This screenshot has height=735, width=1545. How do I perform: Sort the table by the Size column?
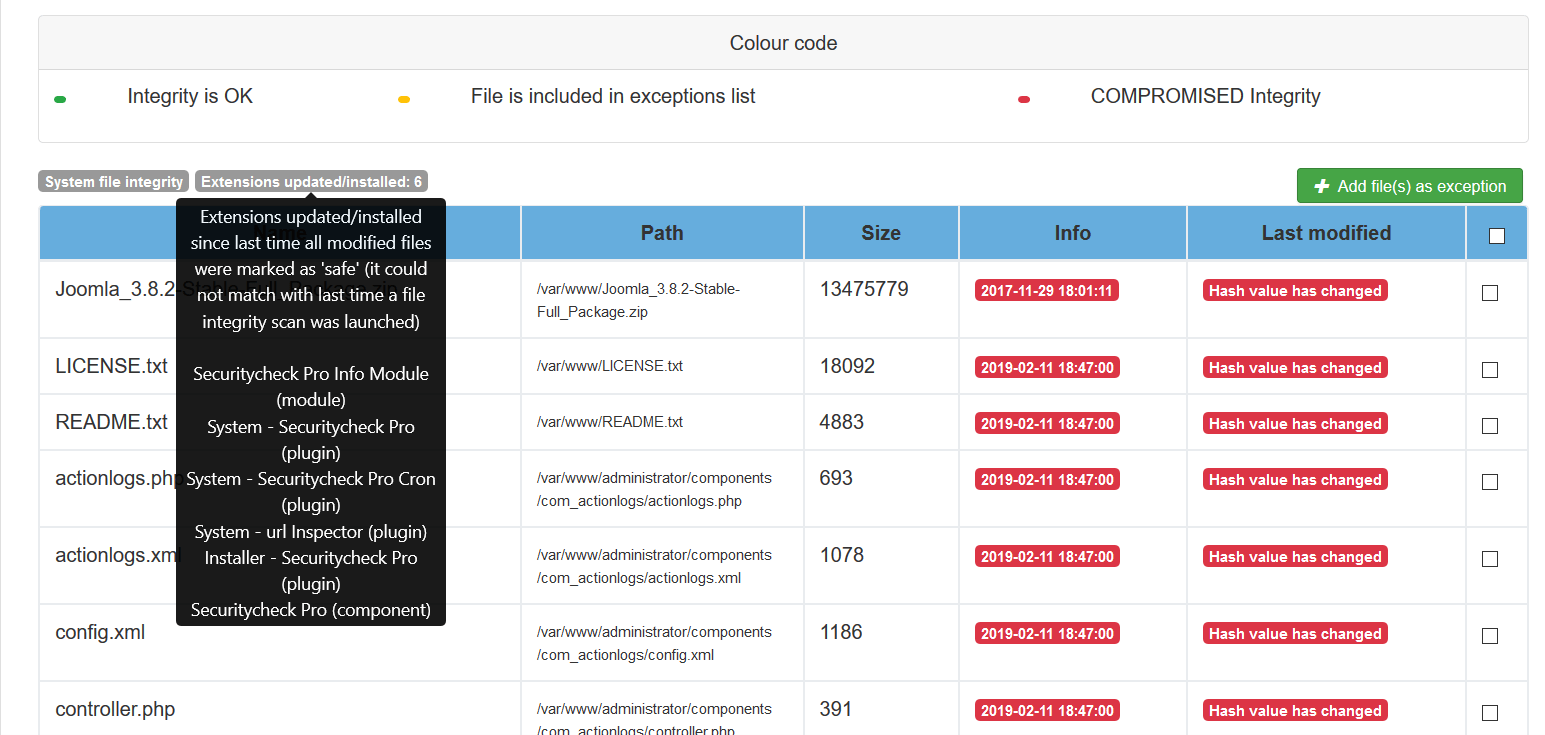[x=881, y=232]
